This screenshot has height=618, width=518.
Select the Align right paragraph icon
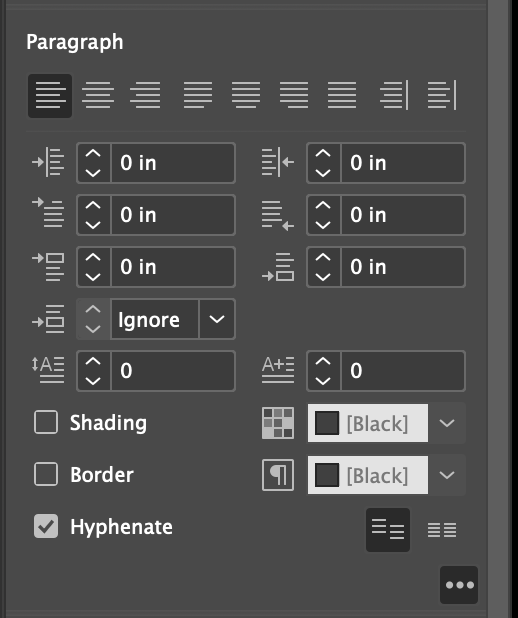coord(145,96)
